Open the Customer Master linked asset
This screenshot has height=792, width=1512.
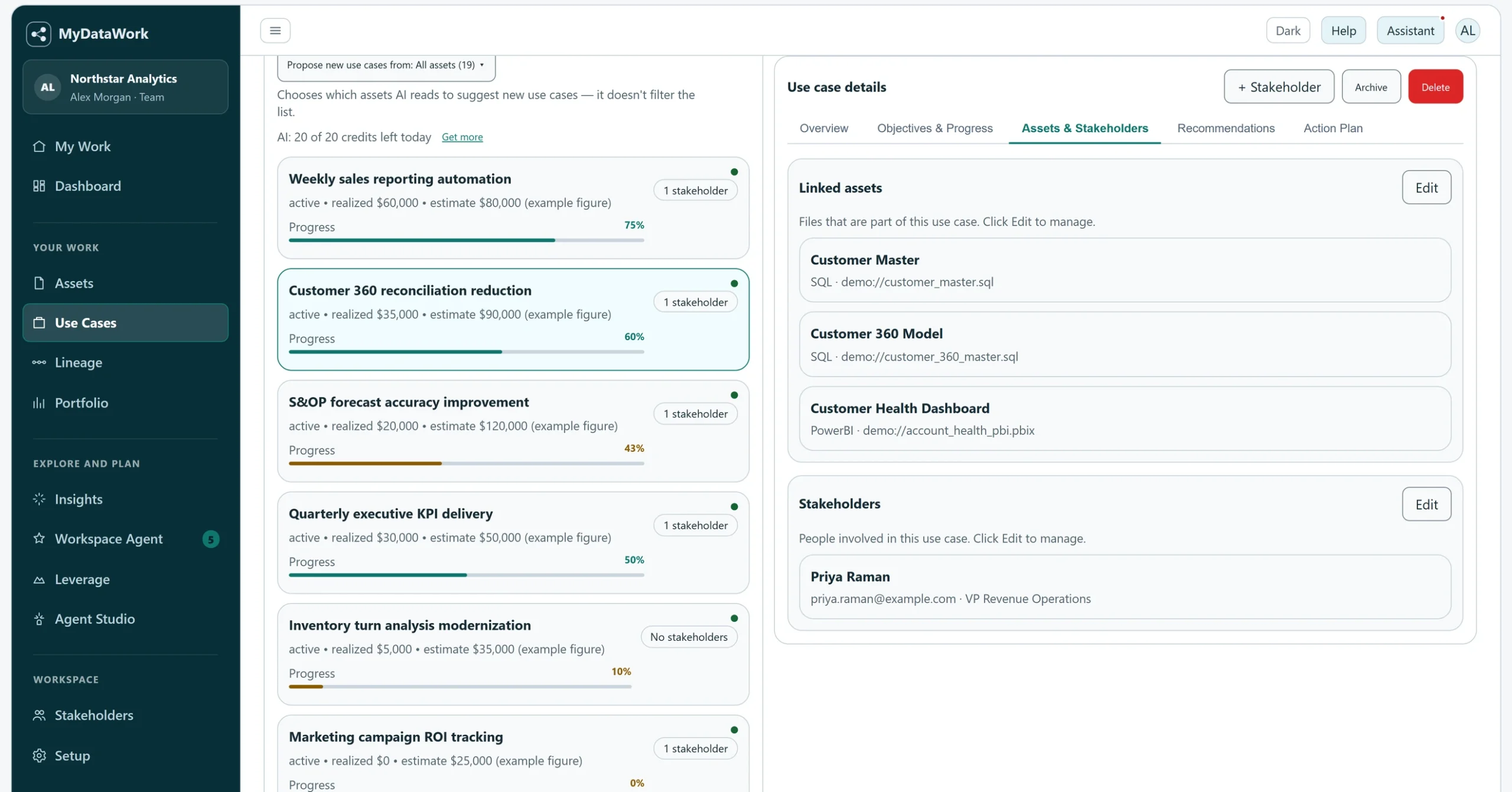1125,270
